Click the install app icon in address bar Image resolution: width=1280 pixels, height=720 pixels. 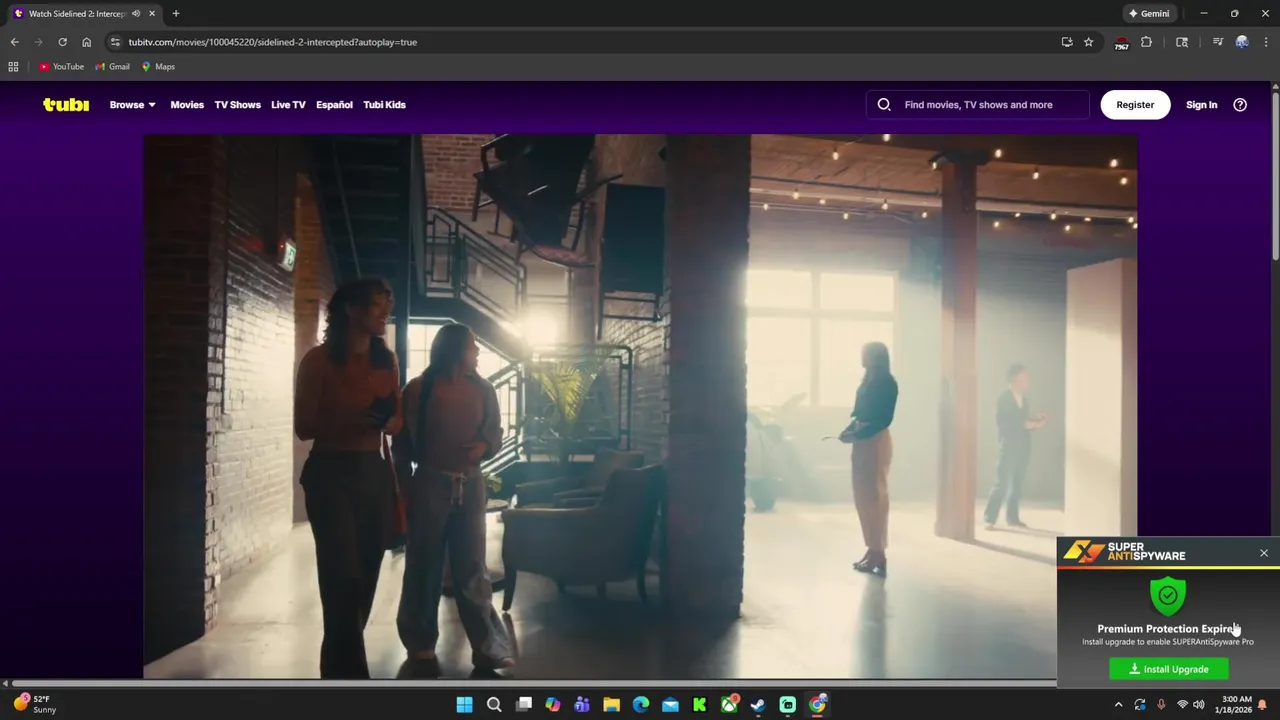tap(1067, 42)
